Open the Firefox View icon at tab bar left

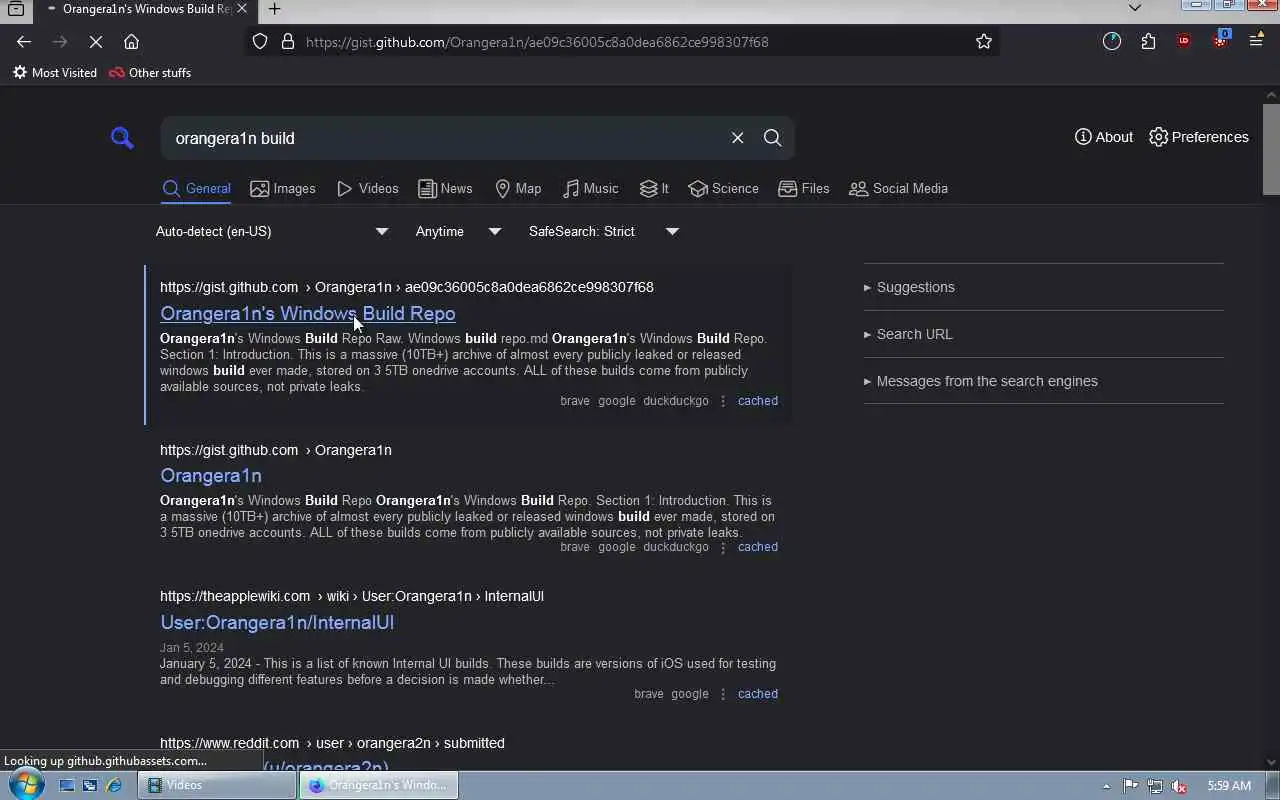tap(16, 9)
